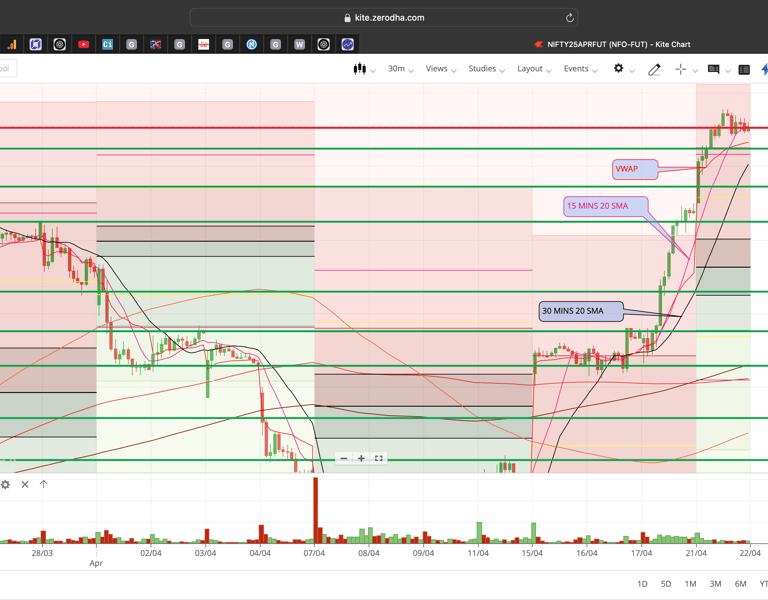
Task: Open the blue chart-line circle pinned tab
Action: 347,45
